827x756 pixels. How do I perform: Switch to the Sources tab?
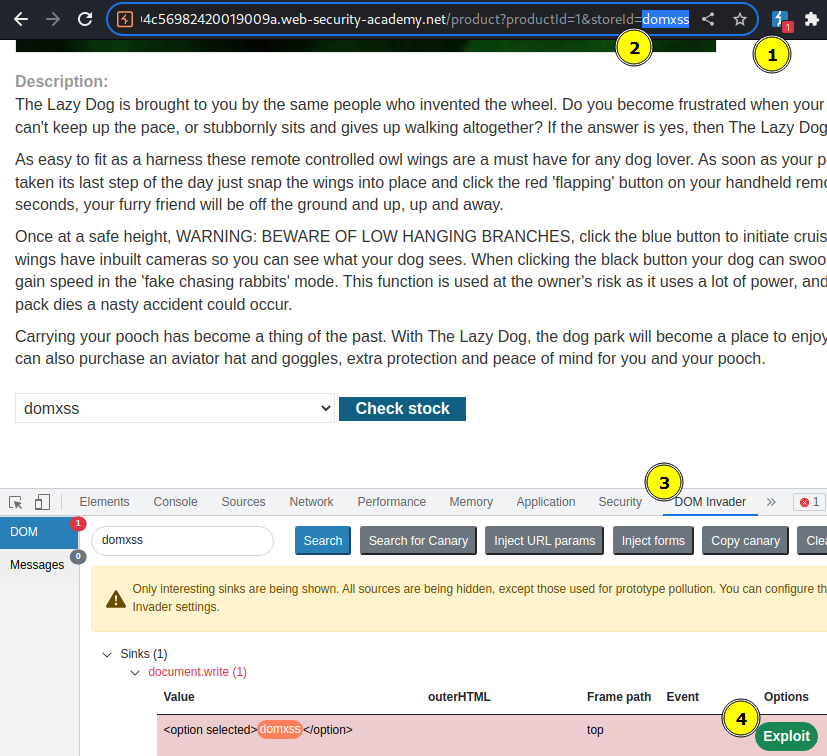click(x=243, y=502)
